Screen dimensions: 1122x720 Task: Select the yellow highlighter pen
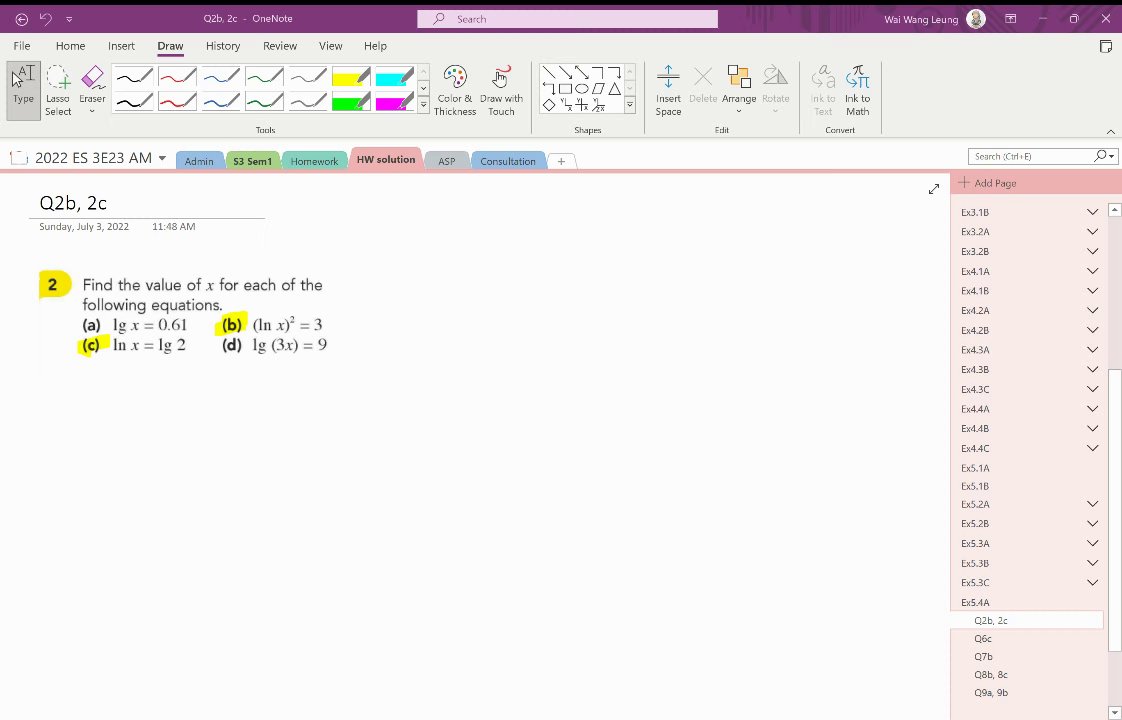coord(351,77)
